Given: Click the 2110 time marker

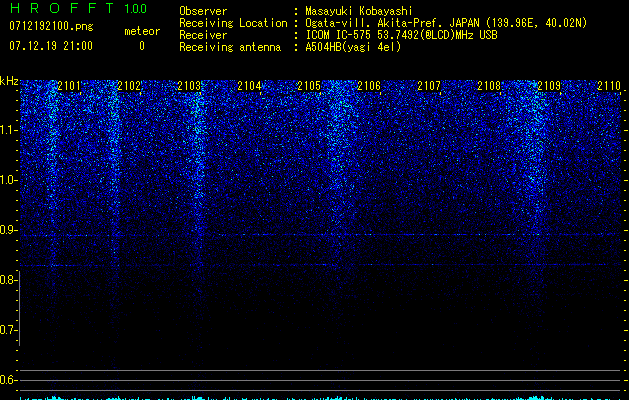Looking at the screenshot, I should click(x=609, y=86).
